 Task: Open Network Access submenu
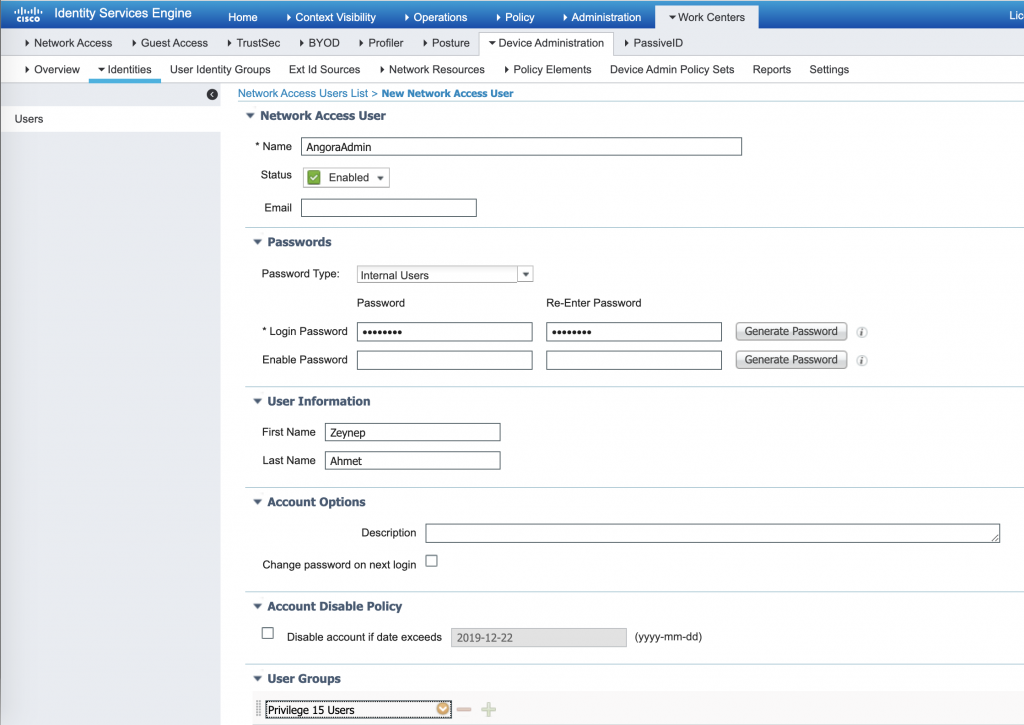pyautogui.click(x=68, y=43)
